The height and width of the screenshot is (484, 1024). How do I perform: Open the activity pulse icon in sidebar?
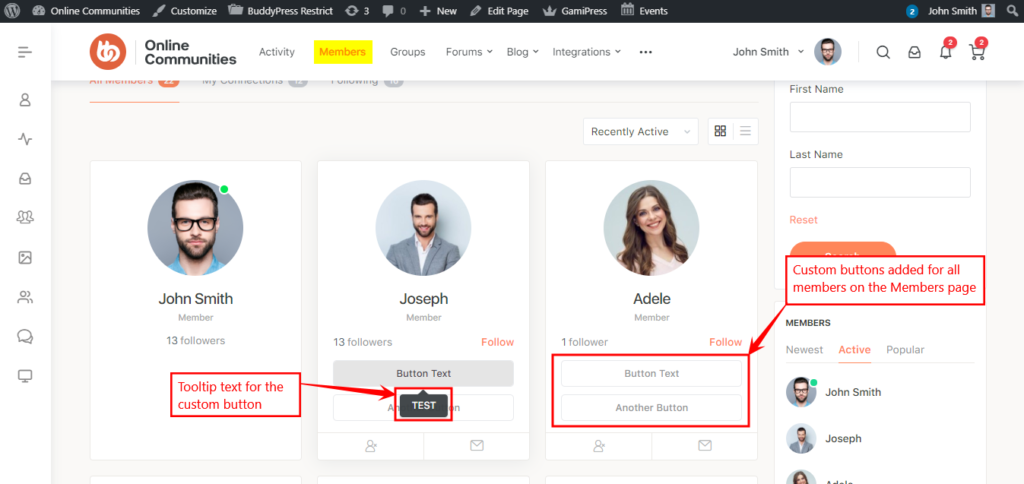(x=25, y=139)
